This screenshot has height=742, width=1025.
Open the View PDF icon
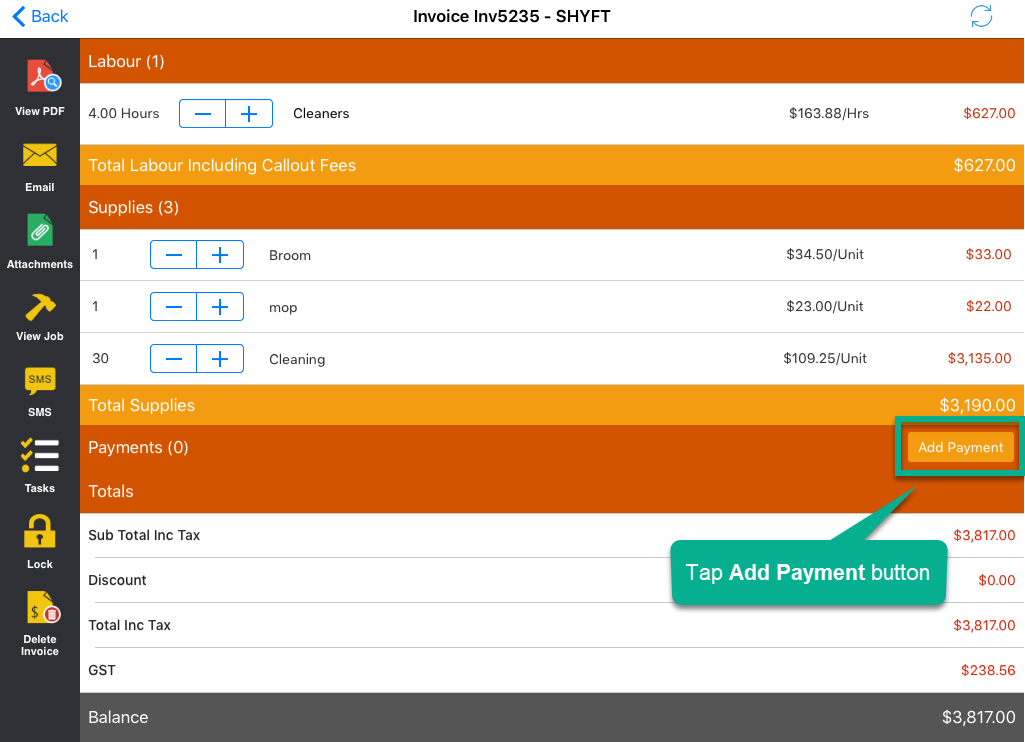pos(40,78)
